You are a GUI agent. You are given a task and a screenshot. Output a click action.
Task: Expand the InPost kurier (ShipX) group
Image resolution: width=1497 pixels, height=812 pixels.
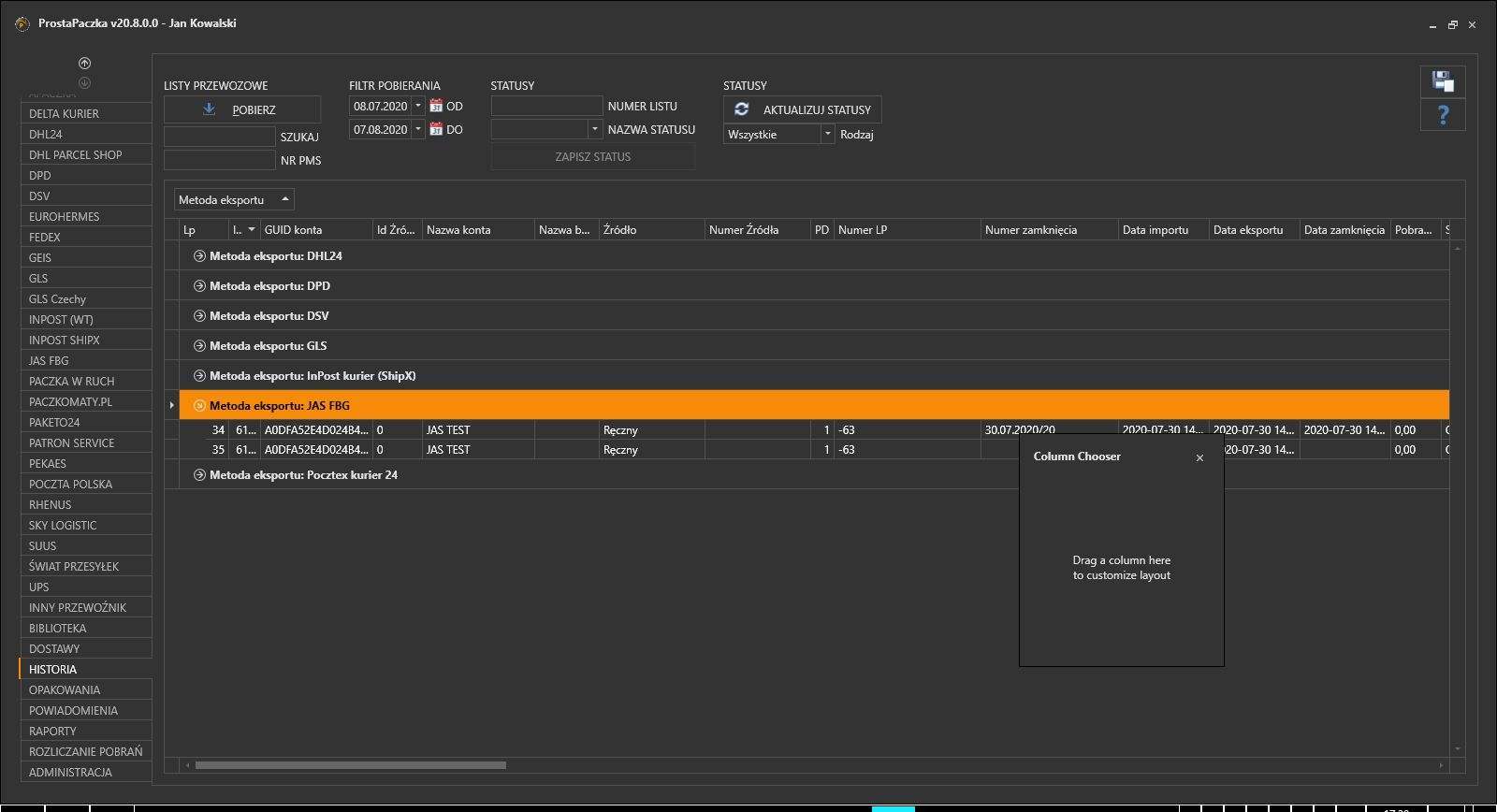(x=199, y=375)
